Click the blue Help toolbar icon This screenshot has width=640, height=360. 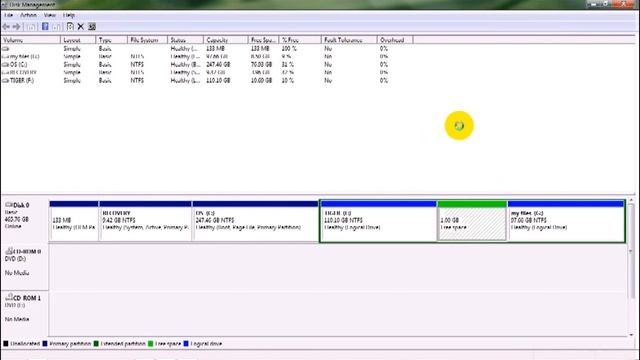(45, 27)
